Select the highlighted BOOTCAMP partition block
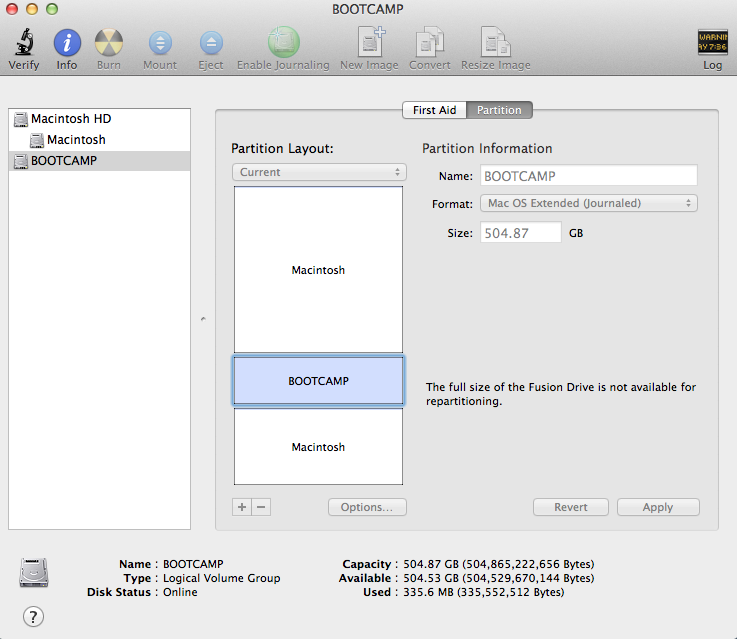This screenshot has width=737, height=639. (x=318, y=381)
